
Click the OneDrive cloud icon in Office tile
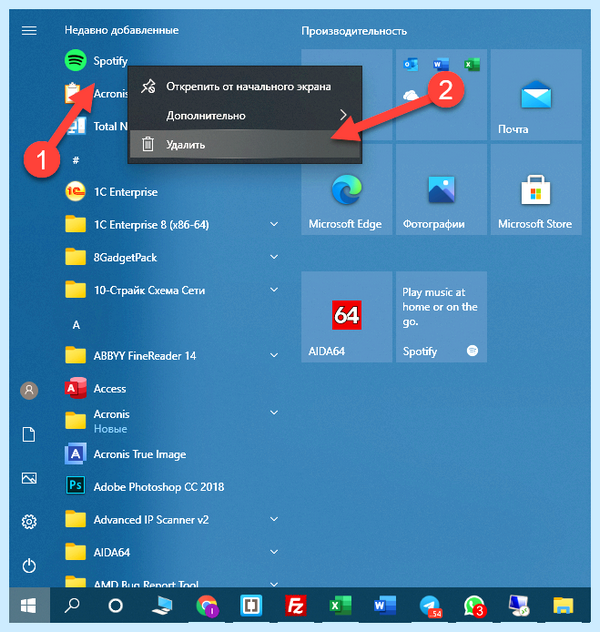click(x=411, y=95)
